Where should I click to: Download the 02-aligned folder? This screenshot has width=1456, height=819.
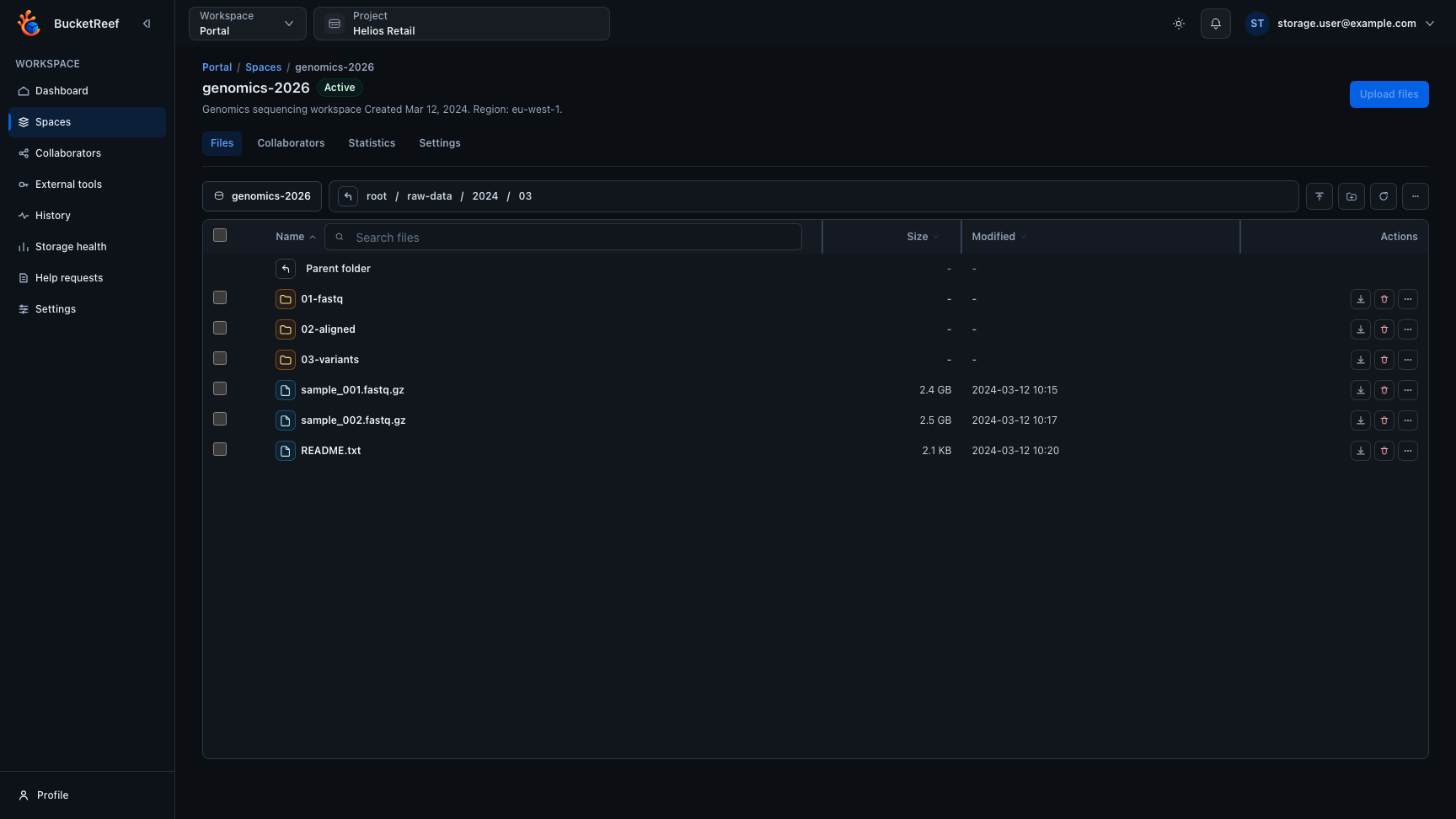(x=1361, y=329)
